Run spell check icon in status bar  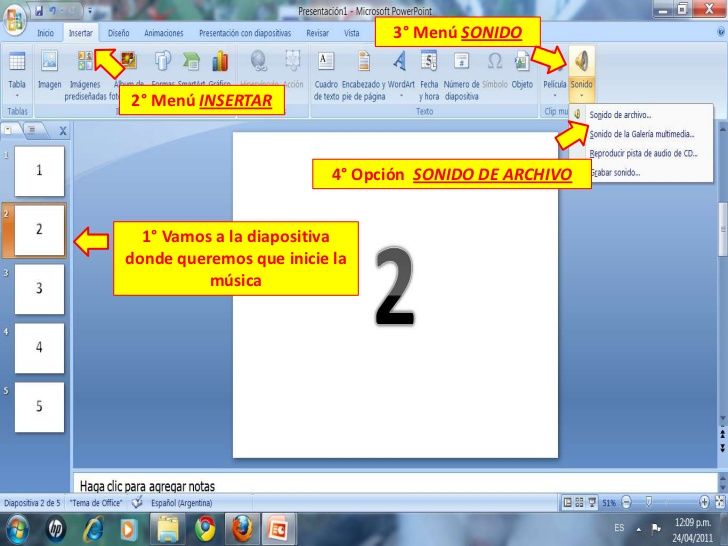[137, 502]
